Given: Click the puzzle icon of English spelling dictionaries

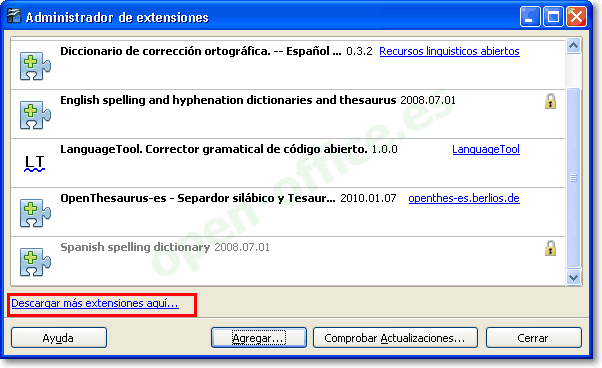Looking at the screenshot, I should (35, 115).
